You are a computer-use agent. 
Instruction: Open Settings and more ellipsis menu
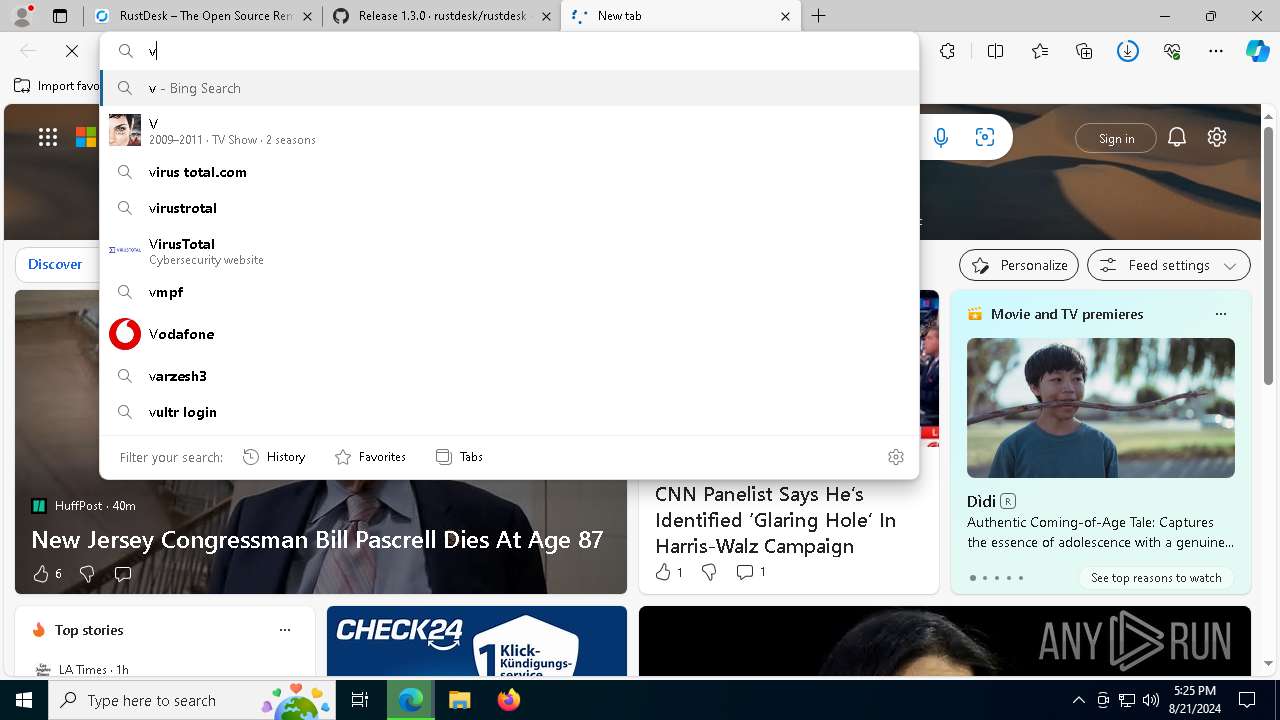click(1216, 51)
